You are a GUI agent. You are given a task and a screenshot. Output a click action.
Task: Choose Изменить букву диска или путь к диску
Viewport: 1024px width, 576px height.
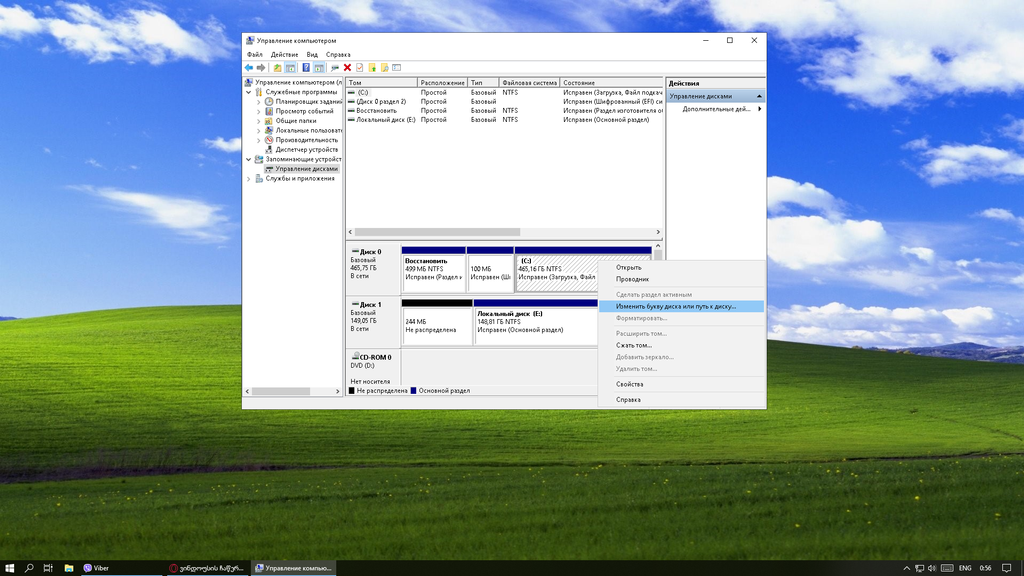[675, 306]
